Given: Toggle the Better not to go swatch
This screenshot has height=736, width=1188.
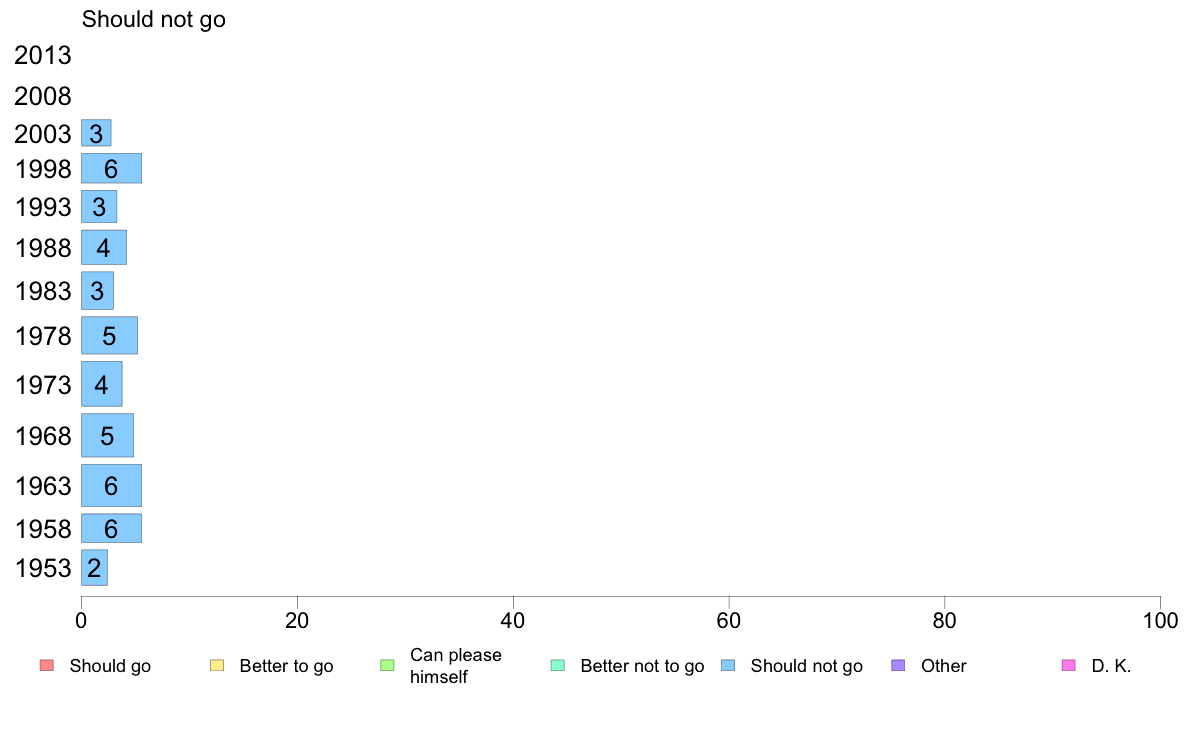Looking at the screenshot, I should tap(558, 666).
